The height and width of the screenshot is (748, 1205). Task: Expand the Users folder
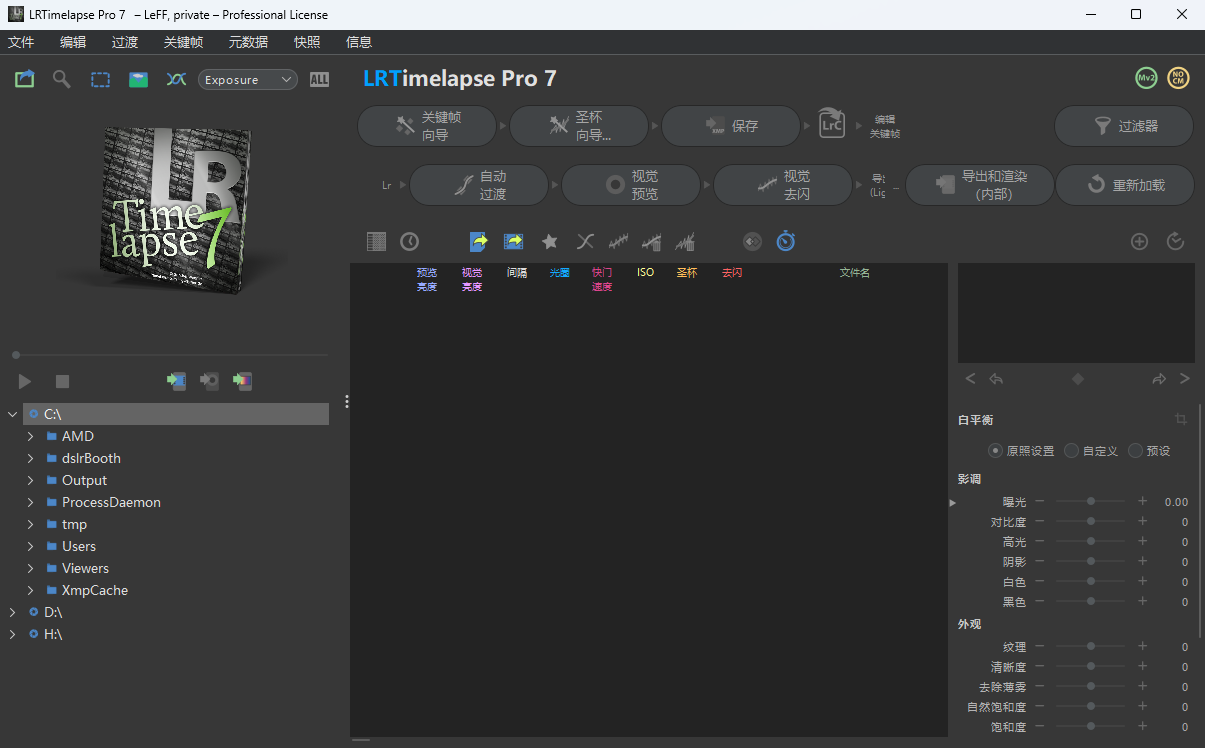click(31, 546)
